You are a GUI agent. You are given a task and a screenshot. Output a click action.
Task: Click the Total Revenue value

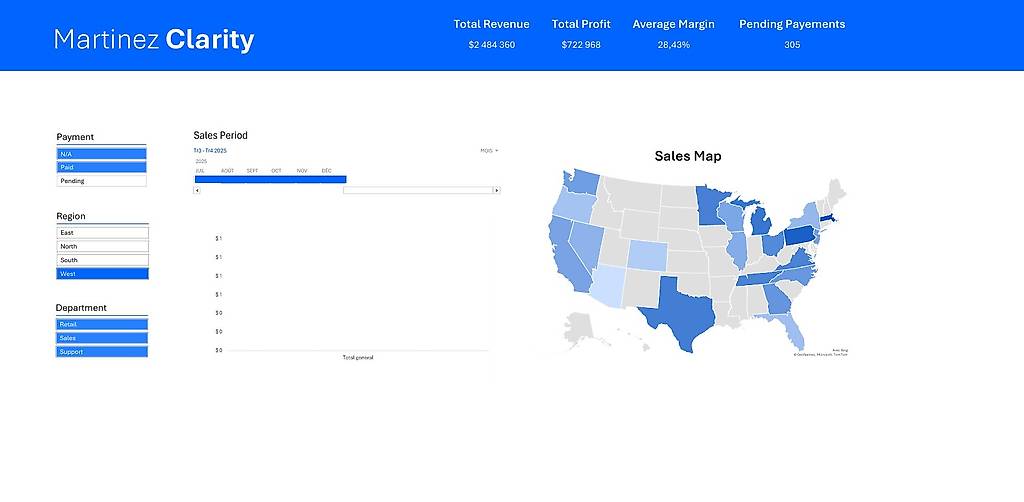(x=492, y=45)
